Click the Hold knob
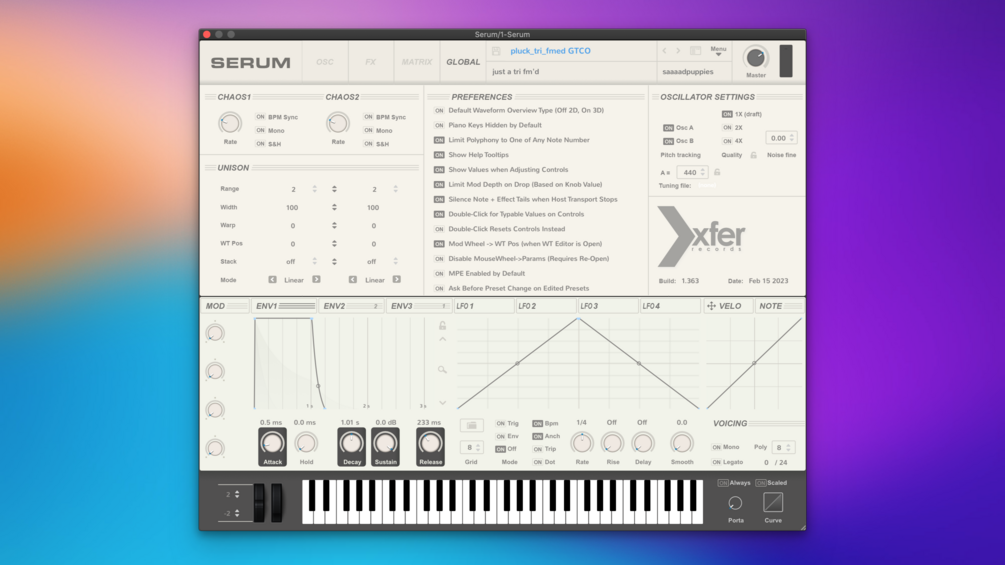The height and width of the screenshot is (565, 1005). 306,443
